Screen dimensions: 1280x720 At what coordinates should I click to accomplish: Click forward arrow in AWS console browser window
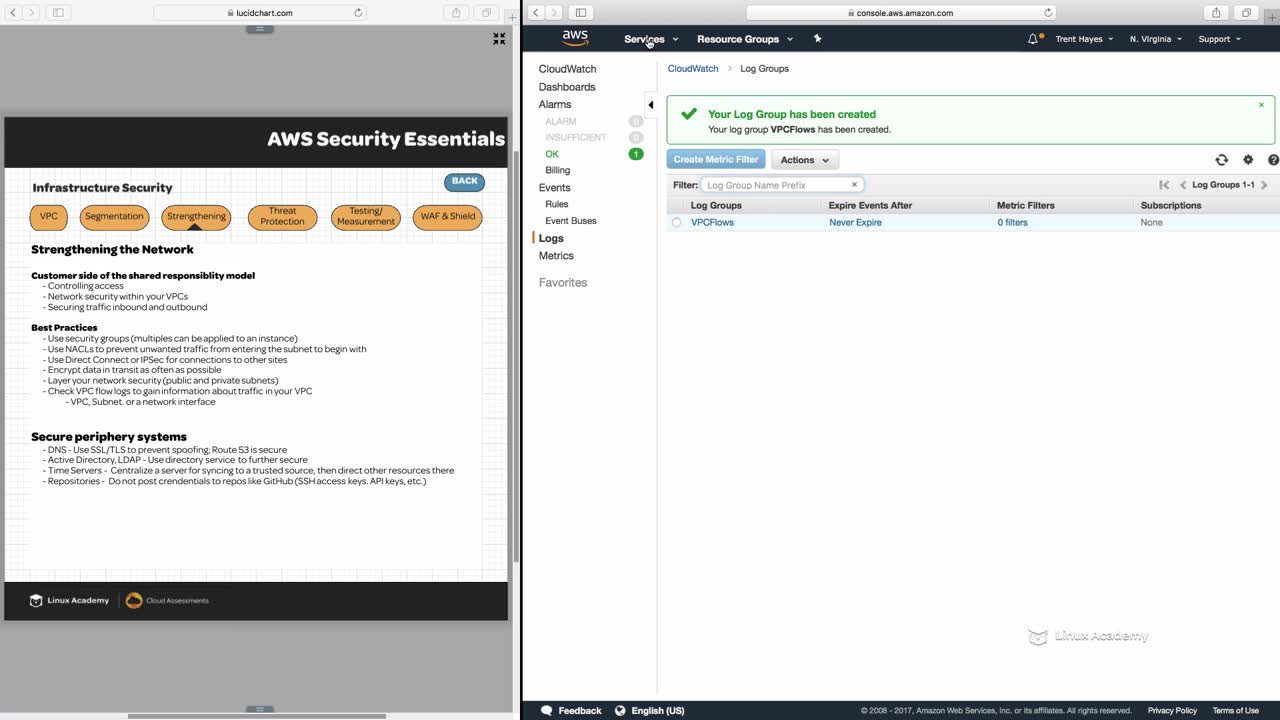[x=554, y=13]
